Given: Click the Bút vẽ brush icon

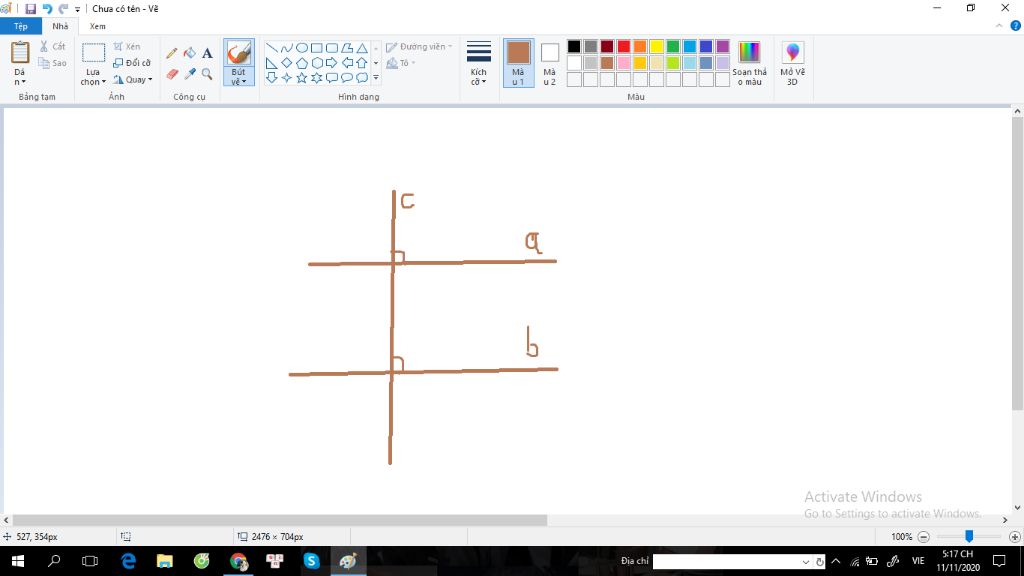Looking at the screenshot, I should 239,53.
